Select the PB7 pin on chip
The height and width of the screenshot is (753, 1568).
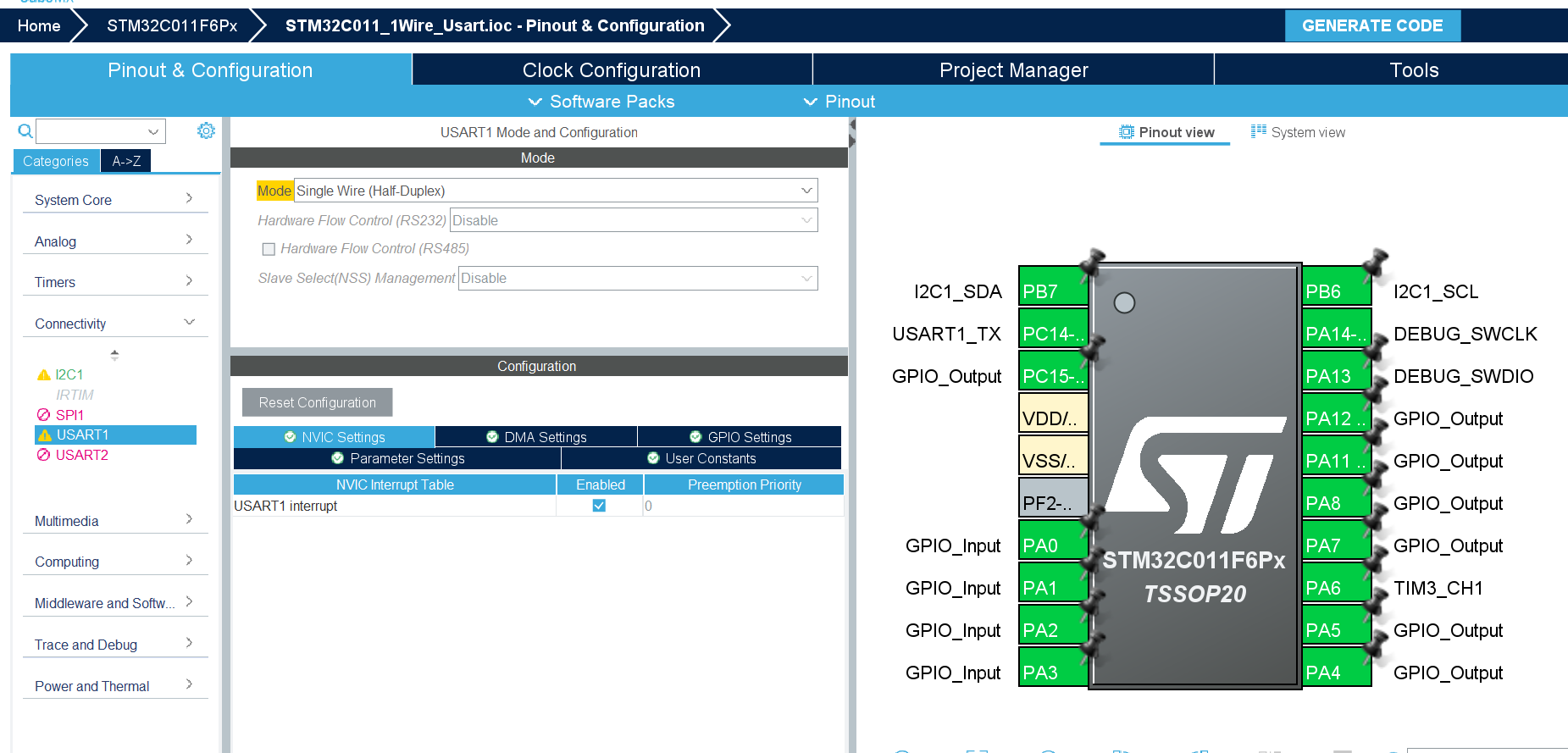pos(1052,291)
